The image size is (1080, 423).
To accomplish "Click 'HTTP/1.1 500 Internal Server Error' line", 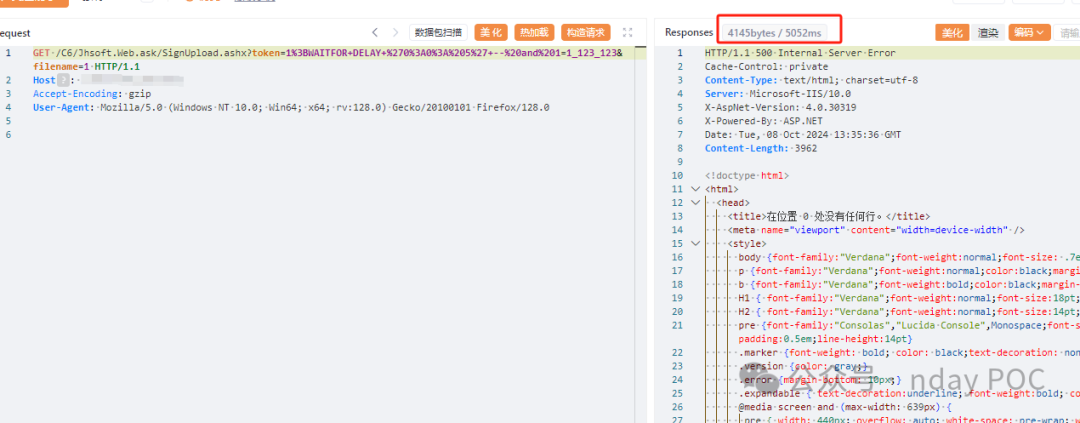I will pos(800,53).
